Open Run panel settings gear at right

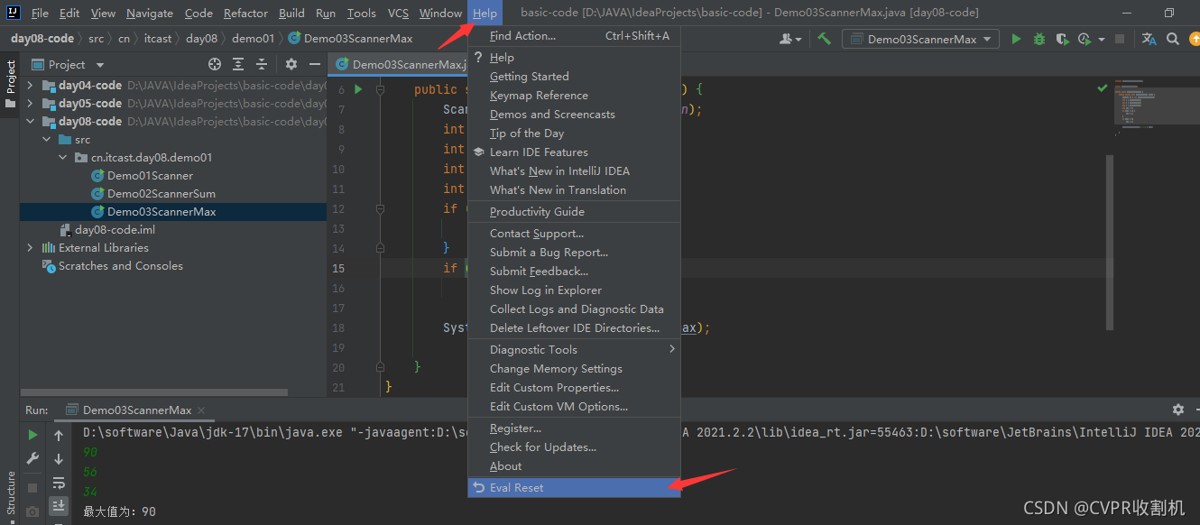pyautogui.click(x=1178, y=410)
